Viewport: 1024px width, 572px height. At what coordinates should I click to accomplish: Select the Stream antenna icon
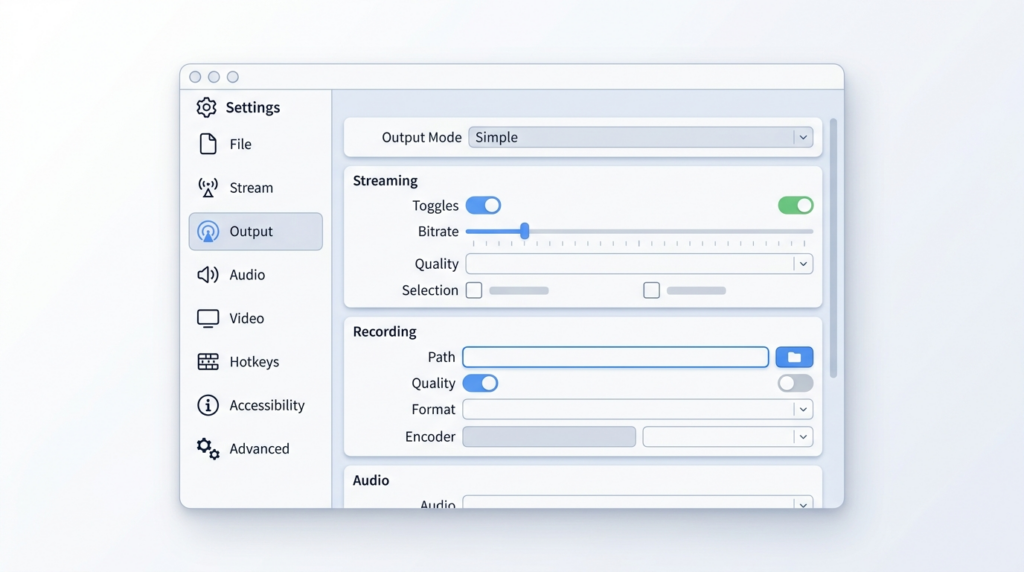(208, 187)
